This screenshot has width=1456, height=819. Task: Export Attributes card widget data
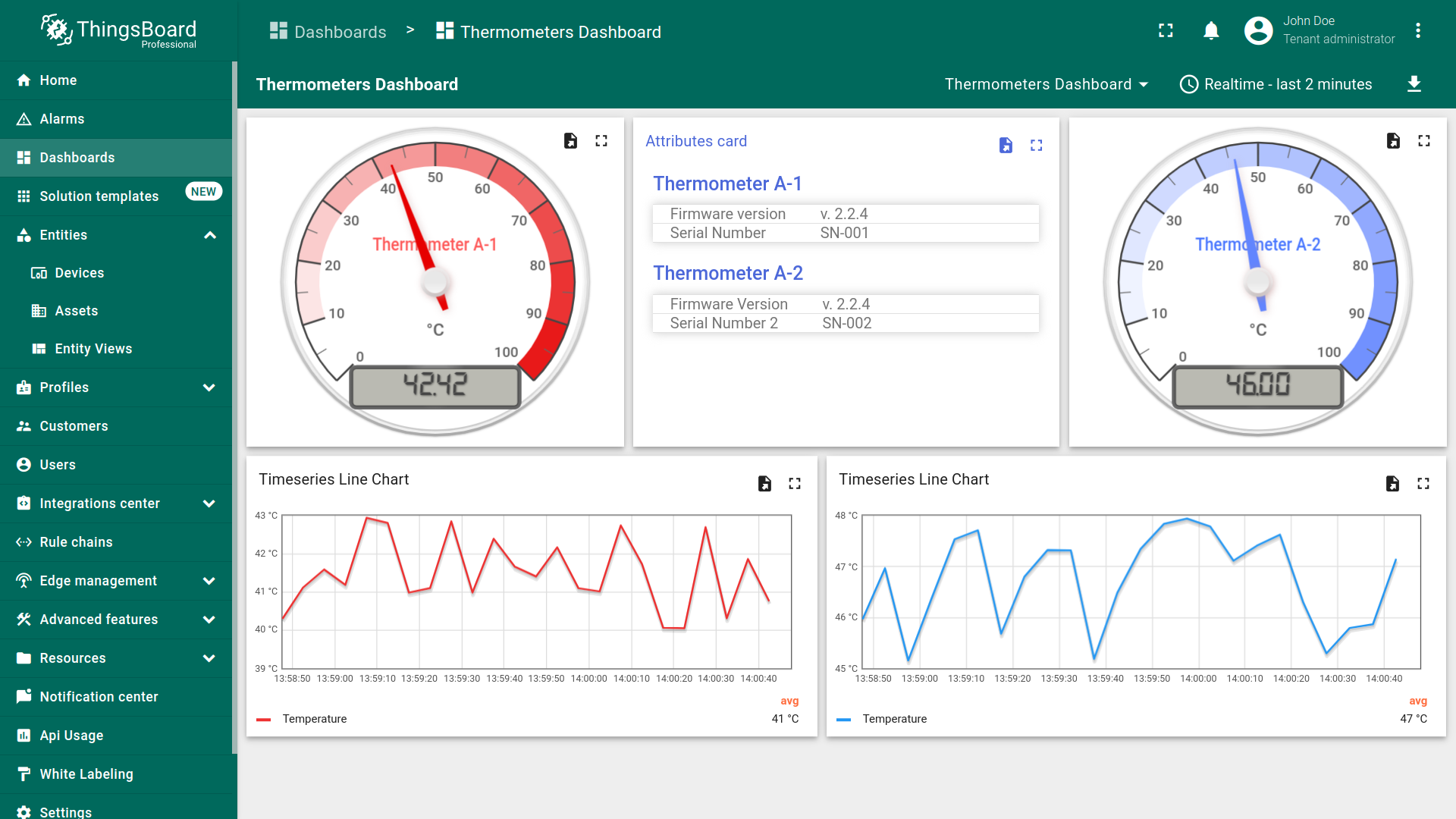coord(1006,146)
